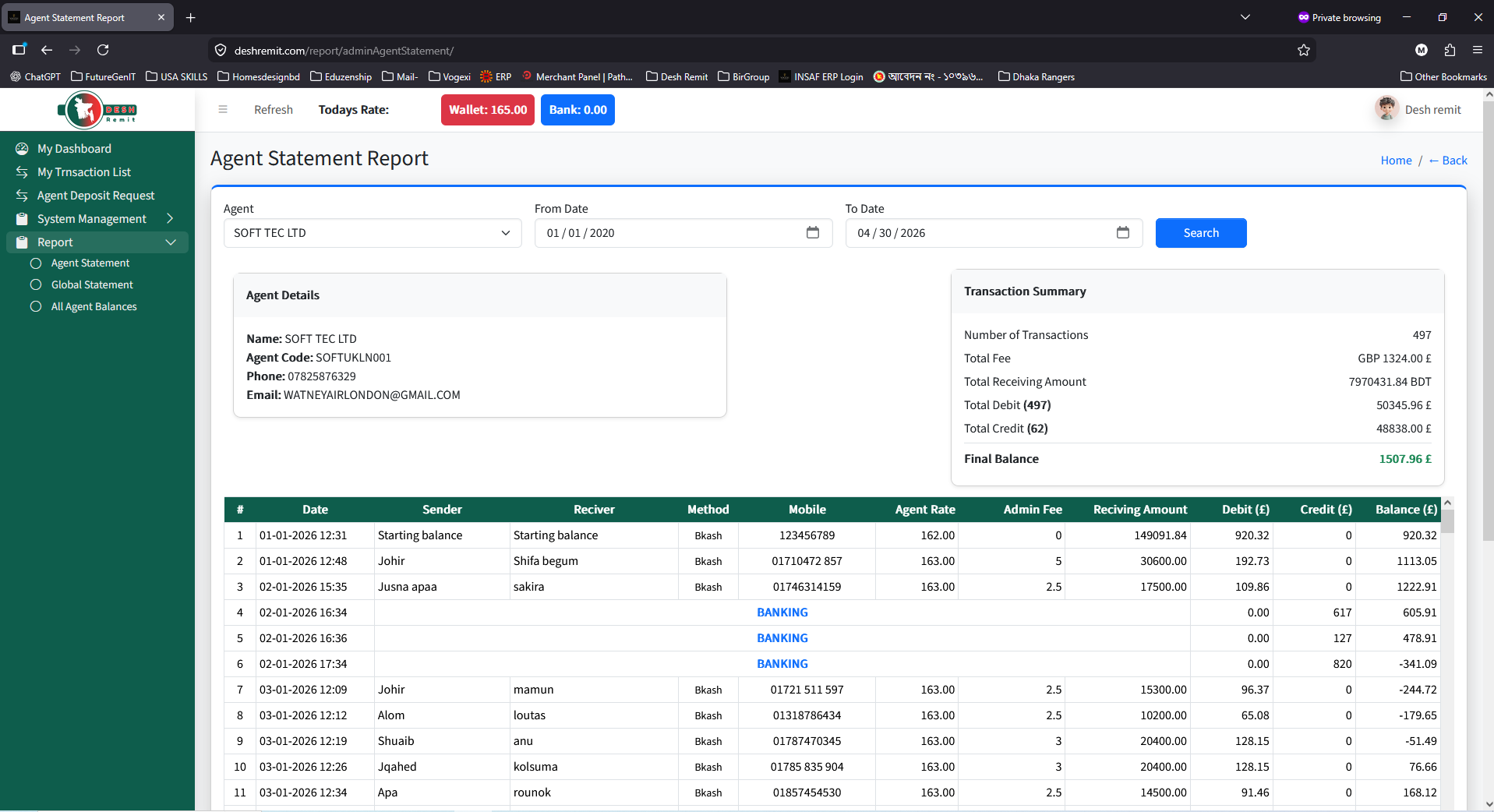Expand the System Management menu

coord(97,219)
